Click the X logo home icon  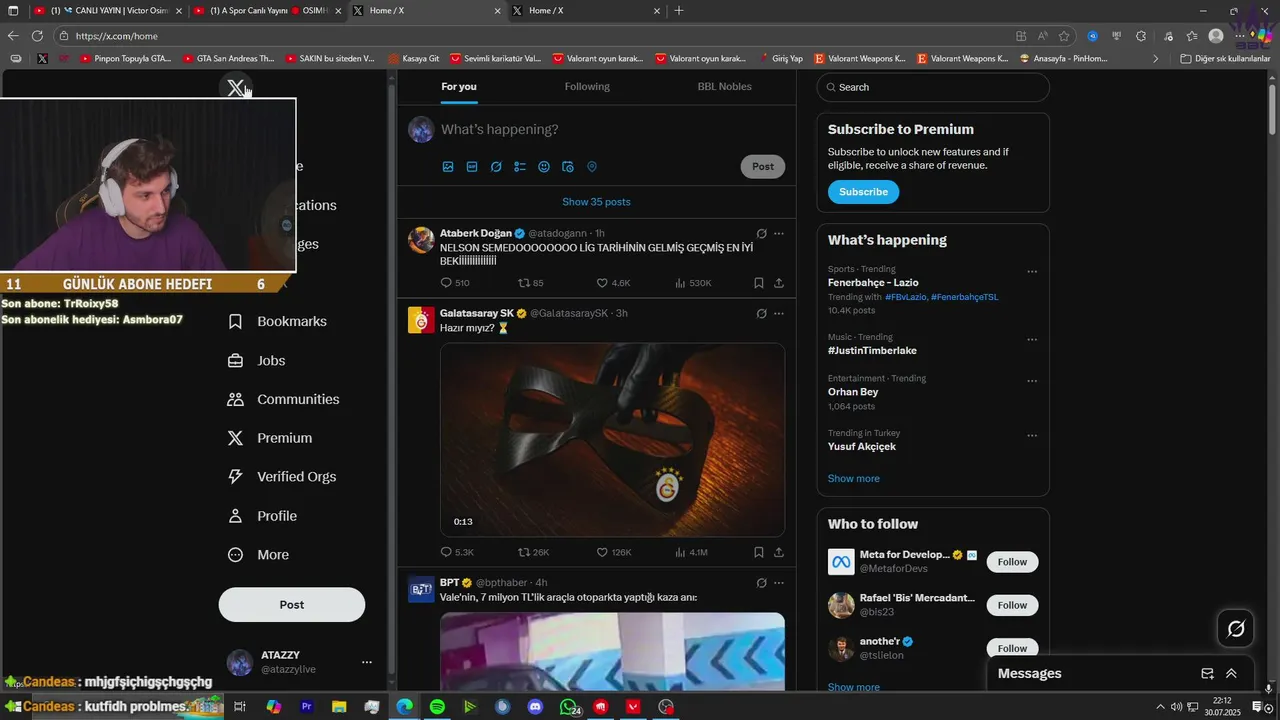click(x=235, y=88)
